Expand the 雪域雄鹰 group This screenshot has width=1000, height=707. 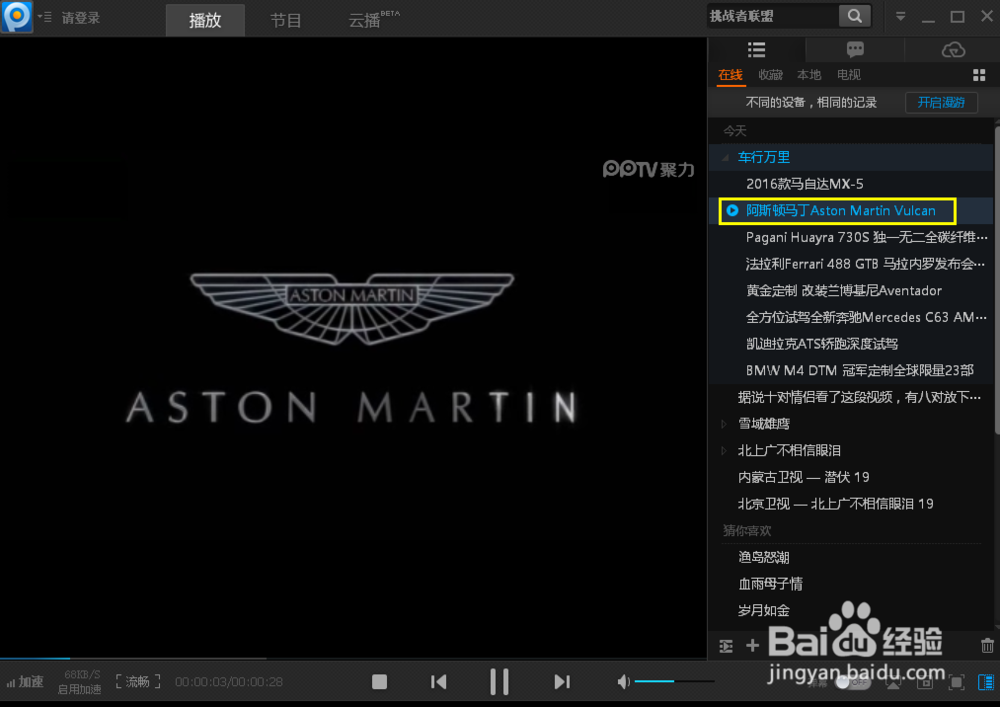[724, 424]
